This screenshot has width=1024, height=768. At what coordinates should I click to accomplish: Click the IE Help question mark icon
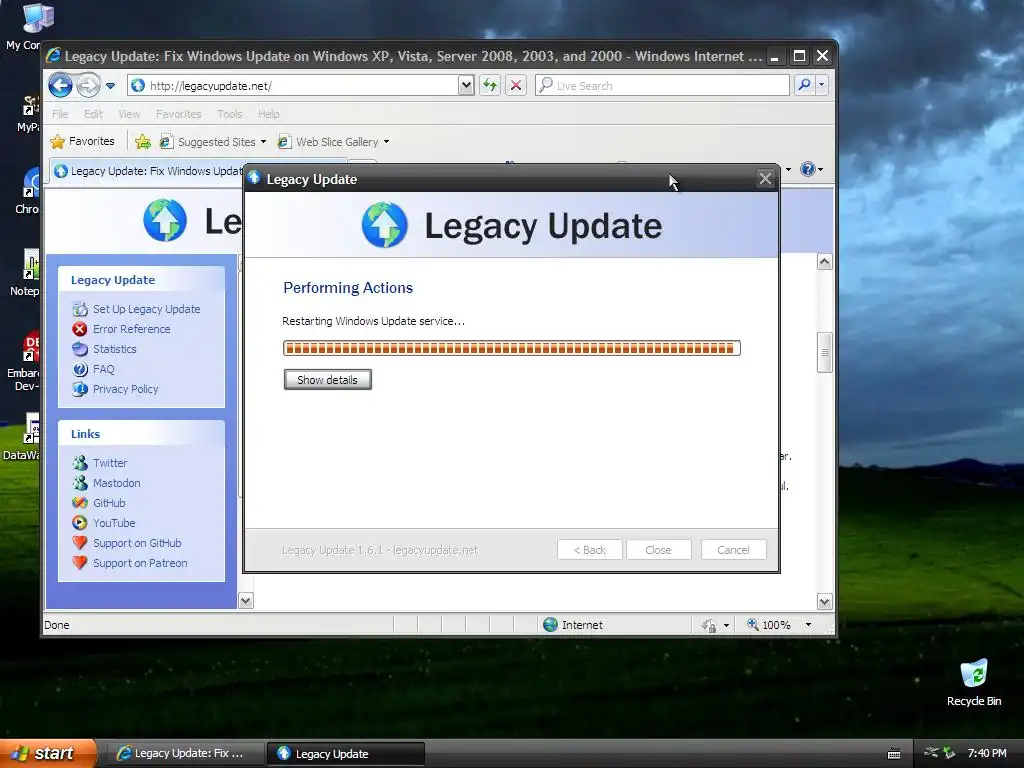point(808,169)
